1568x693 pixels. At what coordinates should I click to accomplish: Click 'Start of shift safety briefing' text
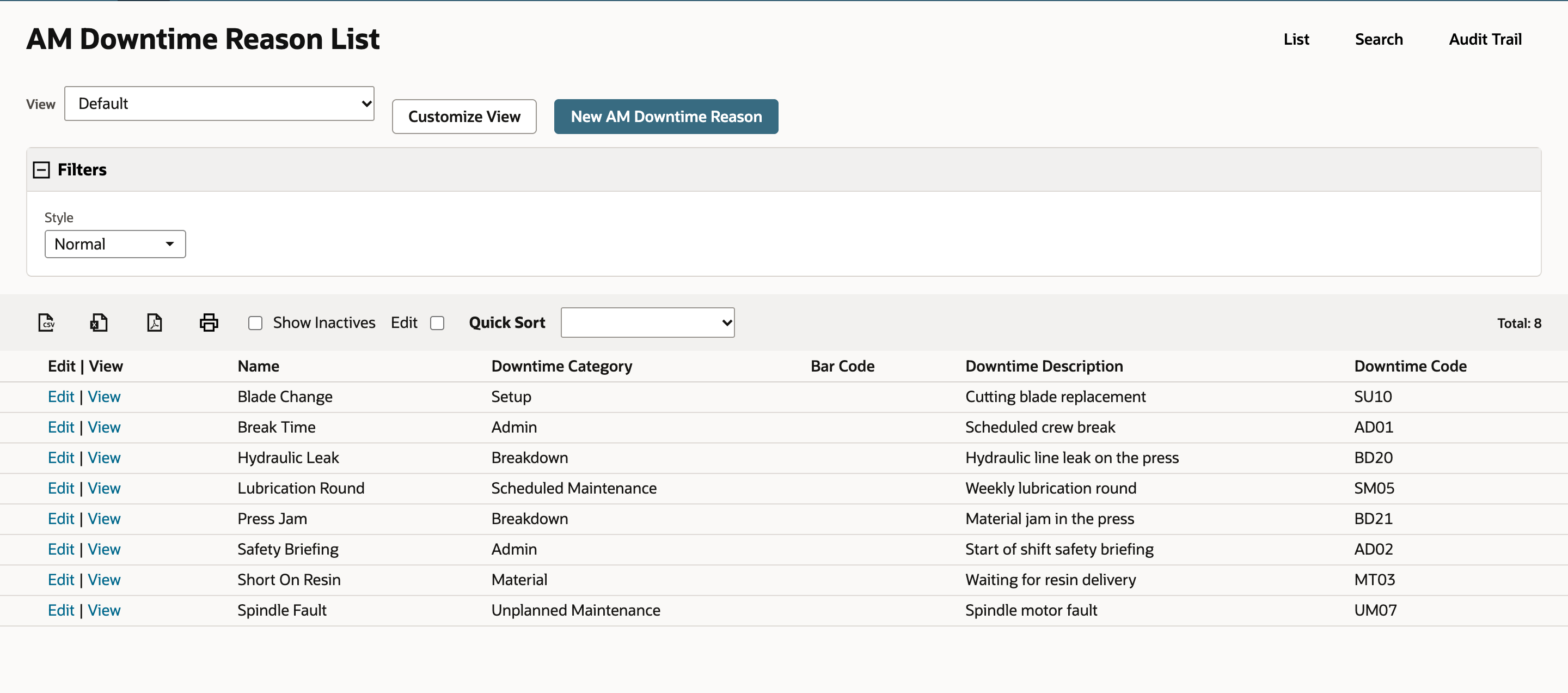tap(1059, 549)
